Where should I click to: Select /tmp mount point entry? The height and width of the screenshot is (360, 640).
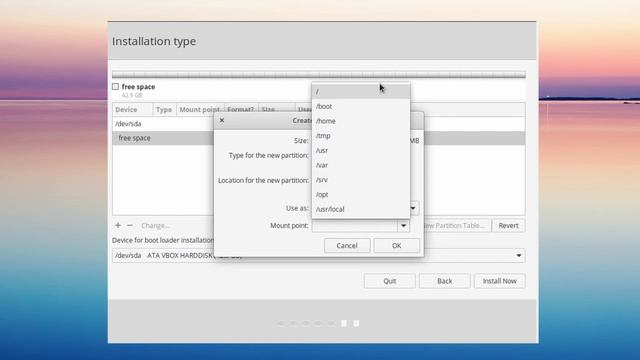click(x=360, y=136)
